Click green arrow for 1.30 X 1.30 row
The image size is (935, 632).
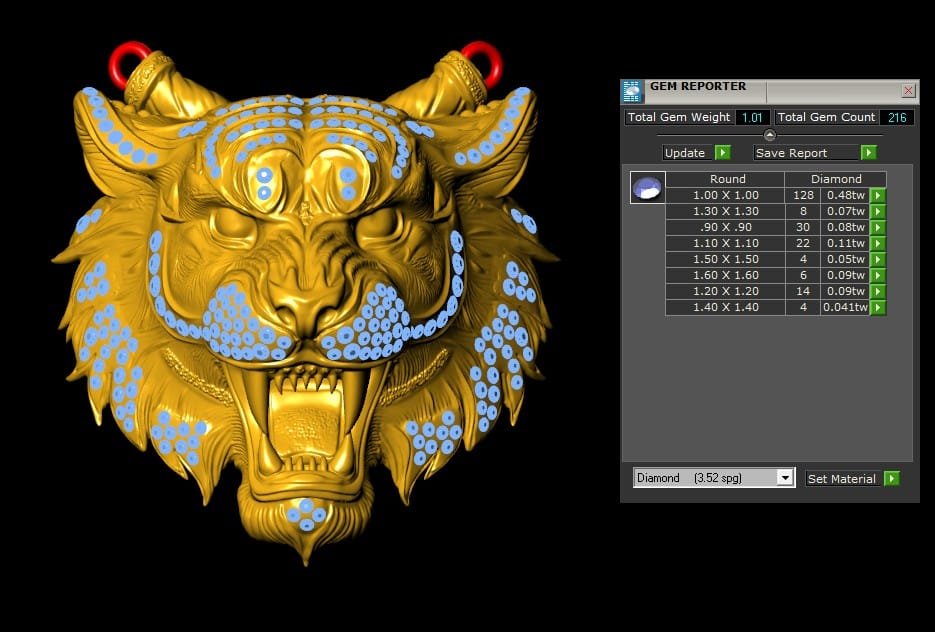click(x=878, y=212)
